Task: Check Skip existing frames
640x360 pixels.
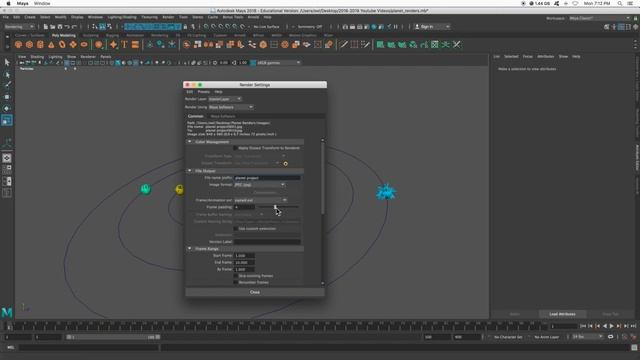Action: (x=236, y=276)
